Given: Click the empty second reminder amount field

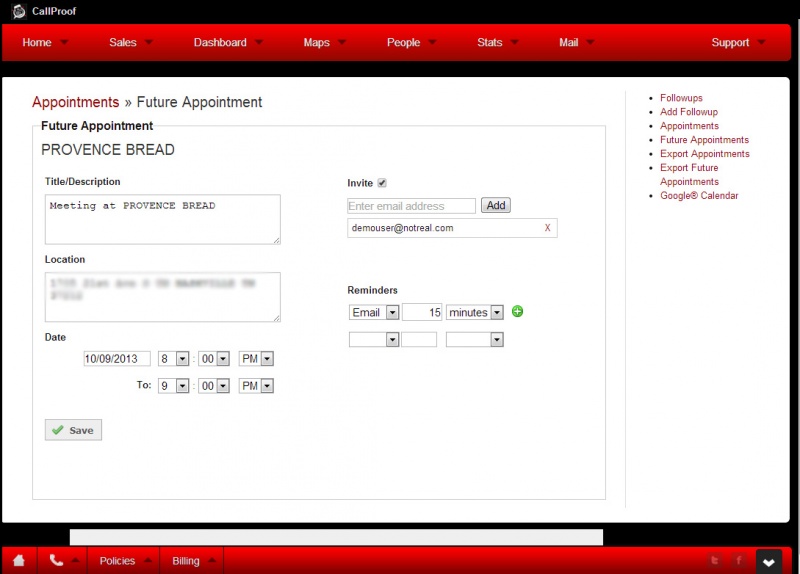Looking at the screenshot, I should 419,339.
